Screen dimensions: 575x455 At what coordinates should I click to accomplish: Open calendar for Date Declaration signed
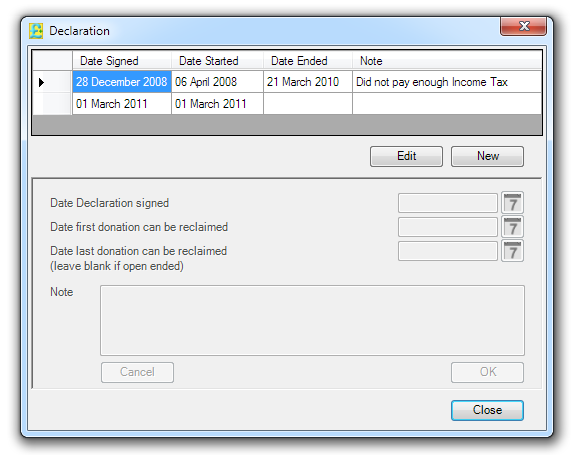pyautogui.click(x=512, y=203)
